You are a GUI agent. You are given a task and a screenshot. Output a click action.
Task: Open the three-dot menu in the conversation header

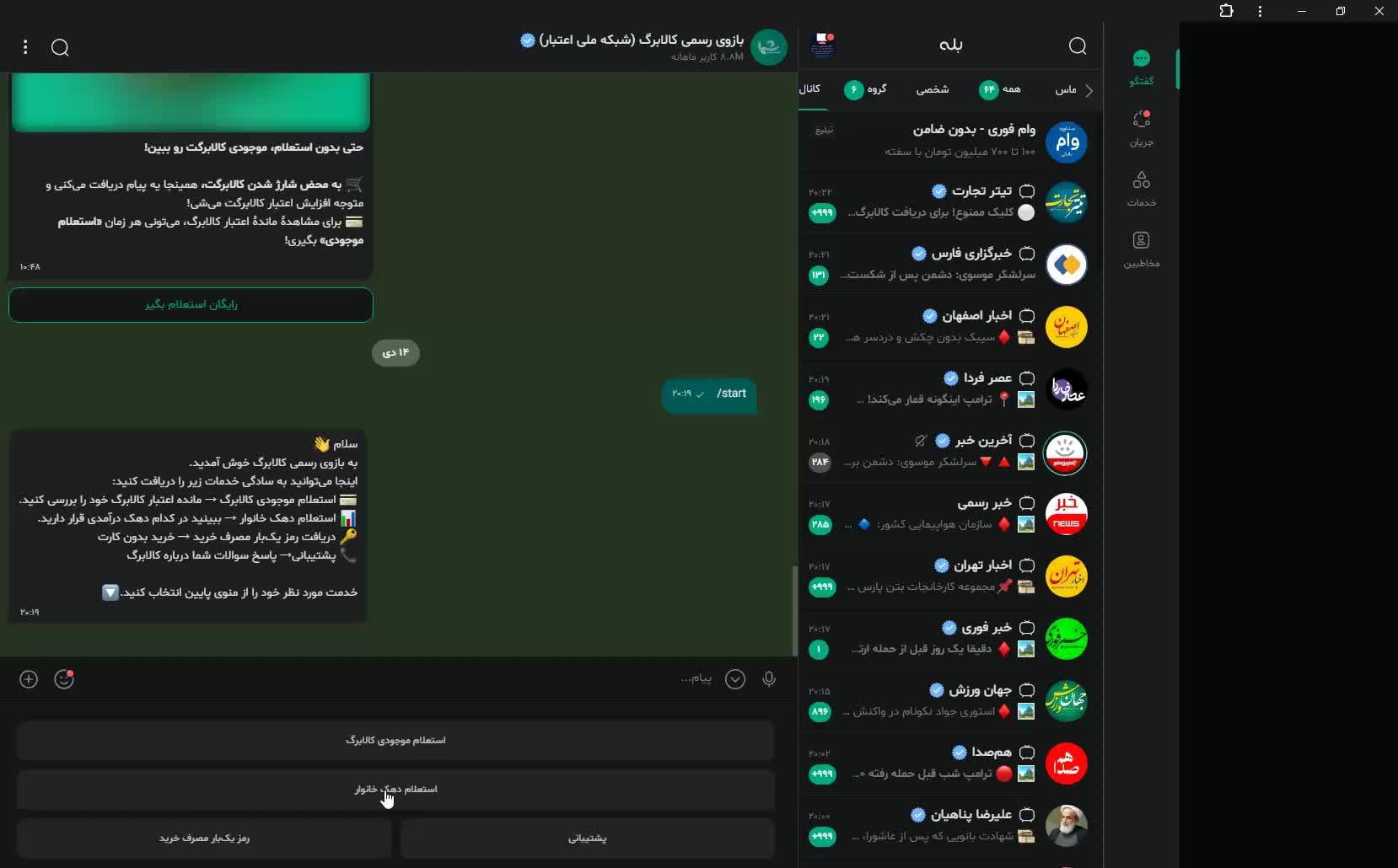(x=25, y=47)
